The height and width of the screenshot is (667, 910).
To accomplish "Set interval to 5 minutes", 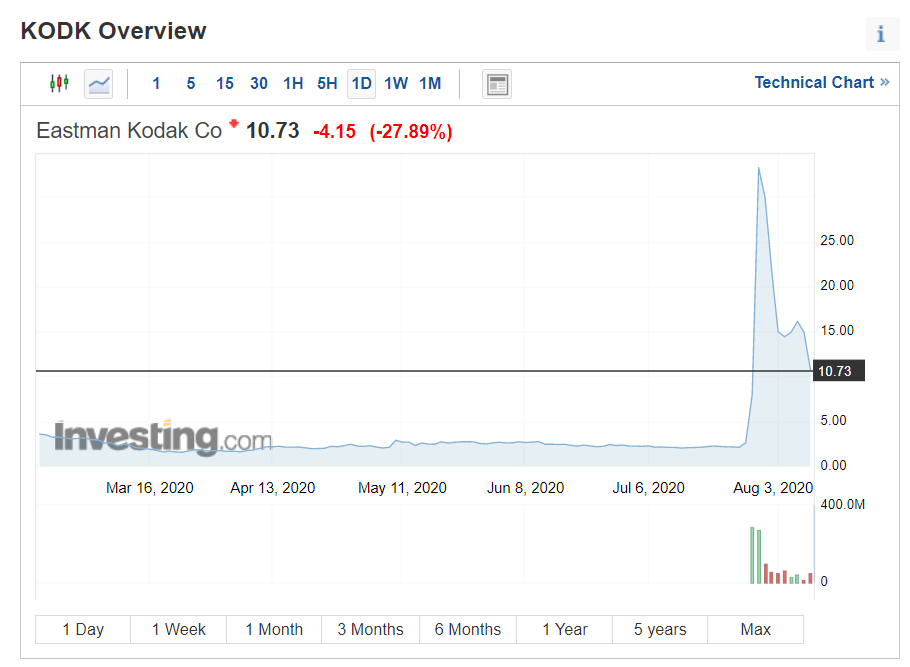I will 191,84.
